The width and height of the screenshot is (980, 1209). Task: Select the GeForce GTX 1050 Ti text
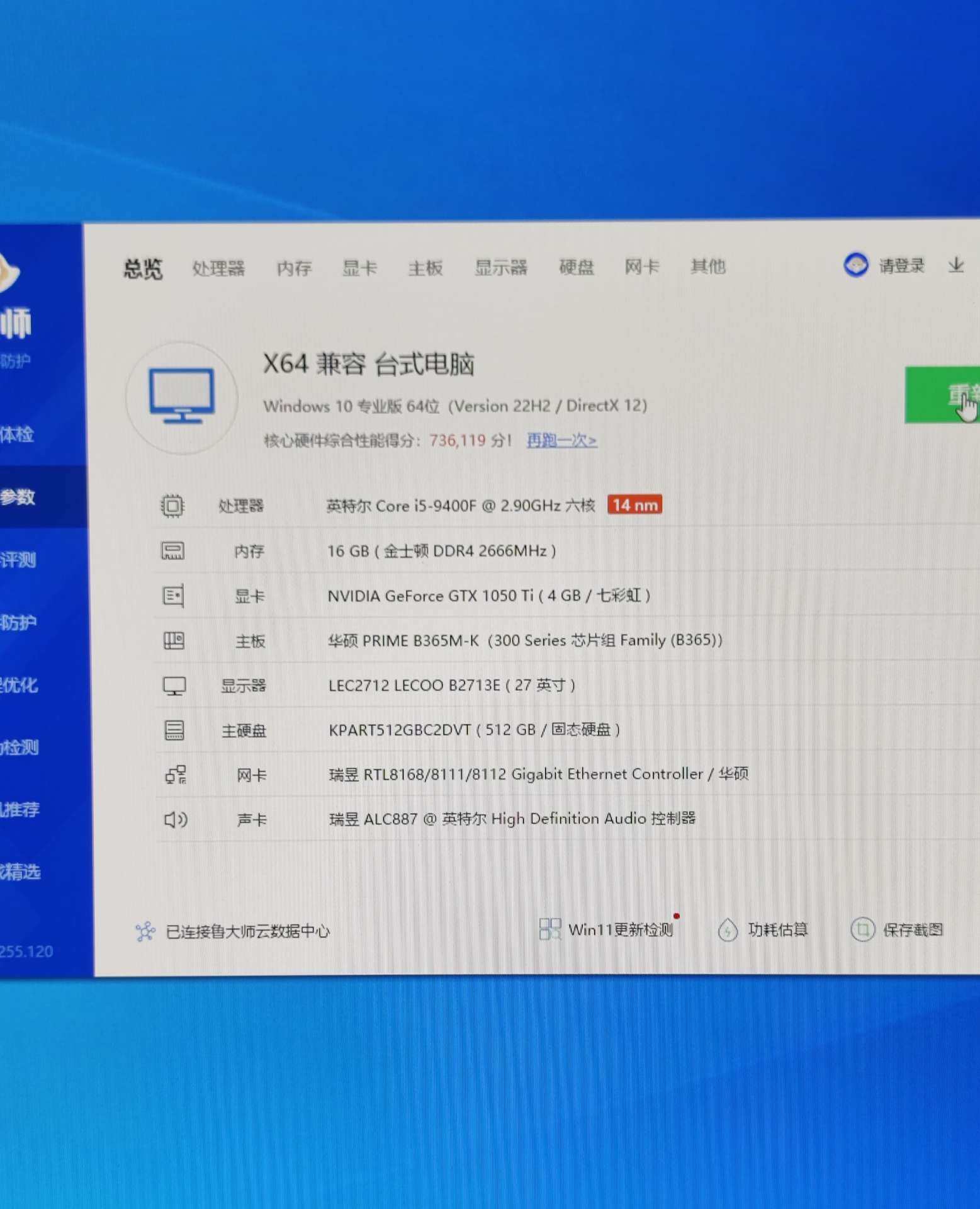pos(489,596)
